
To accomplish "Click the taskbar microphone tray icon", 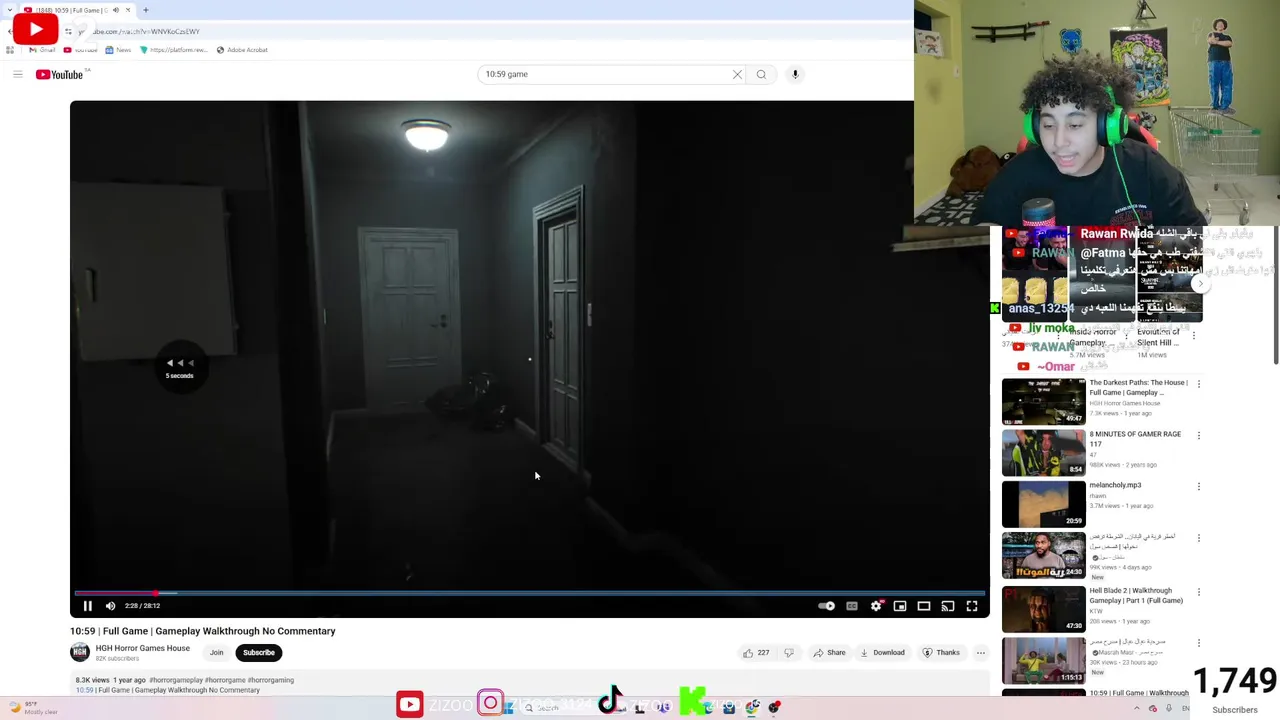I will tap(1169, 708).
